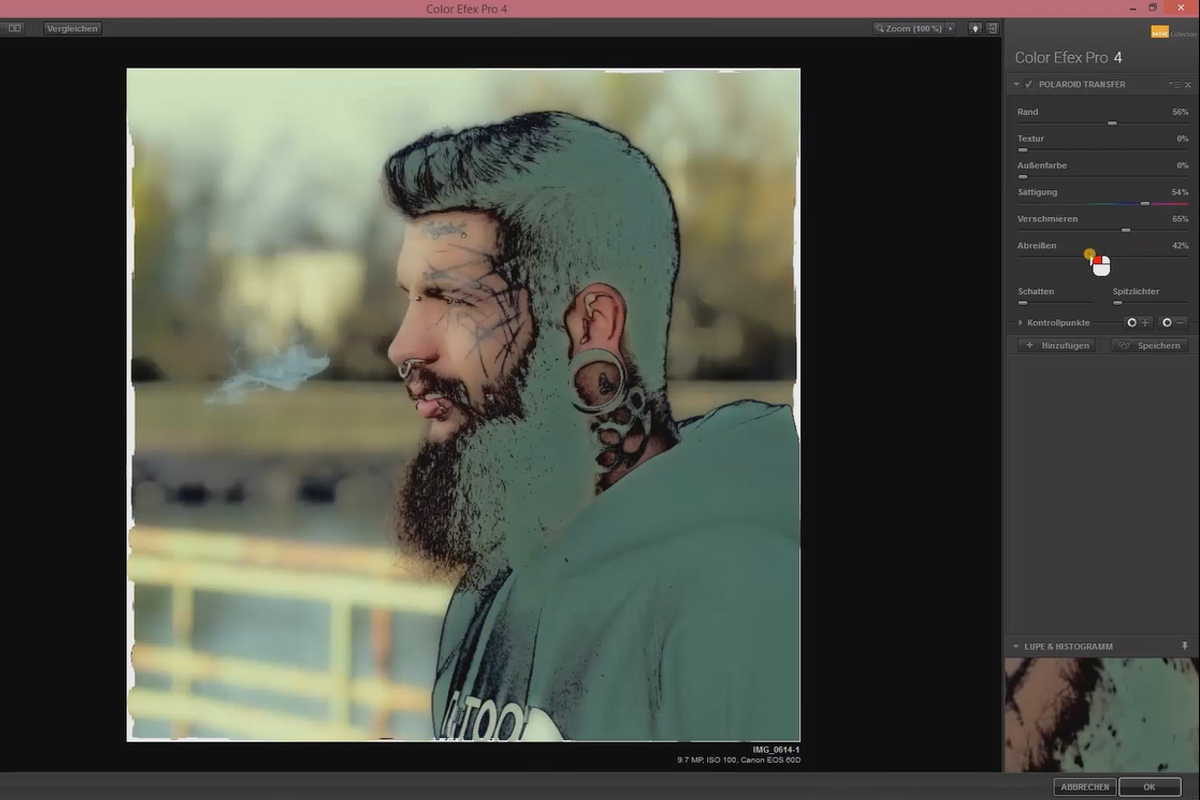Toggle before/after with the Vergleichen button
Image resolution: width=1200 pixels, height=800 pixels.
click(x=71, y=28)
